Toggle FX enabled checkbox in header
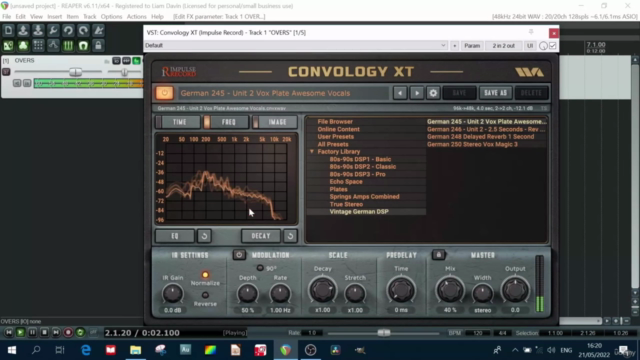This screenshot has width=640, height=360. point(553,46)
